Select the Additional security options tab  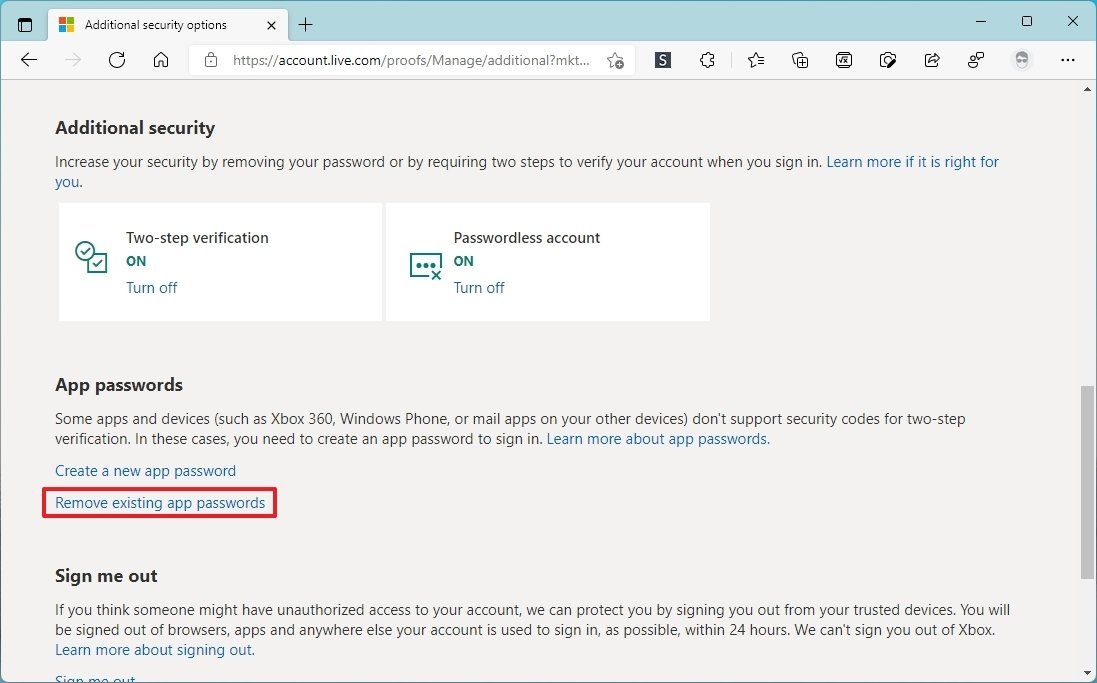[160, 24]
